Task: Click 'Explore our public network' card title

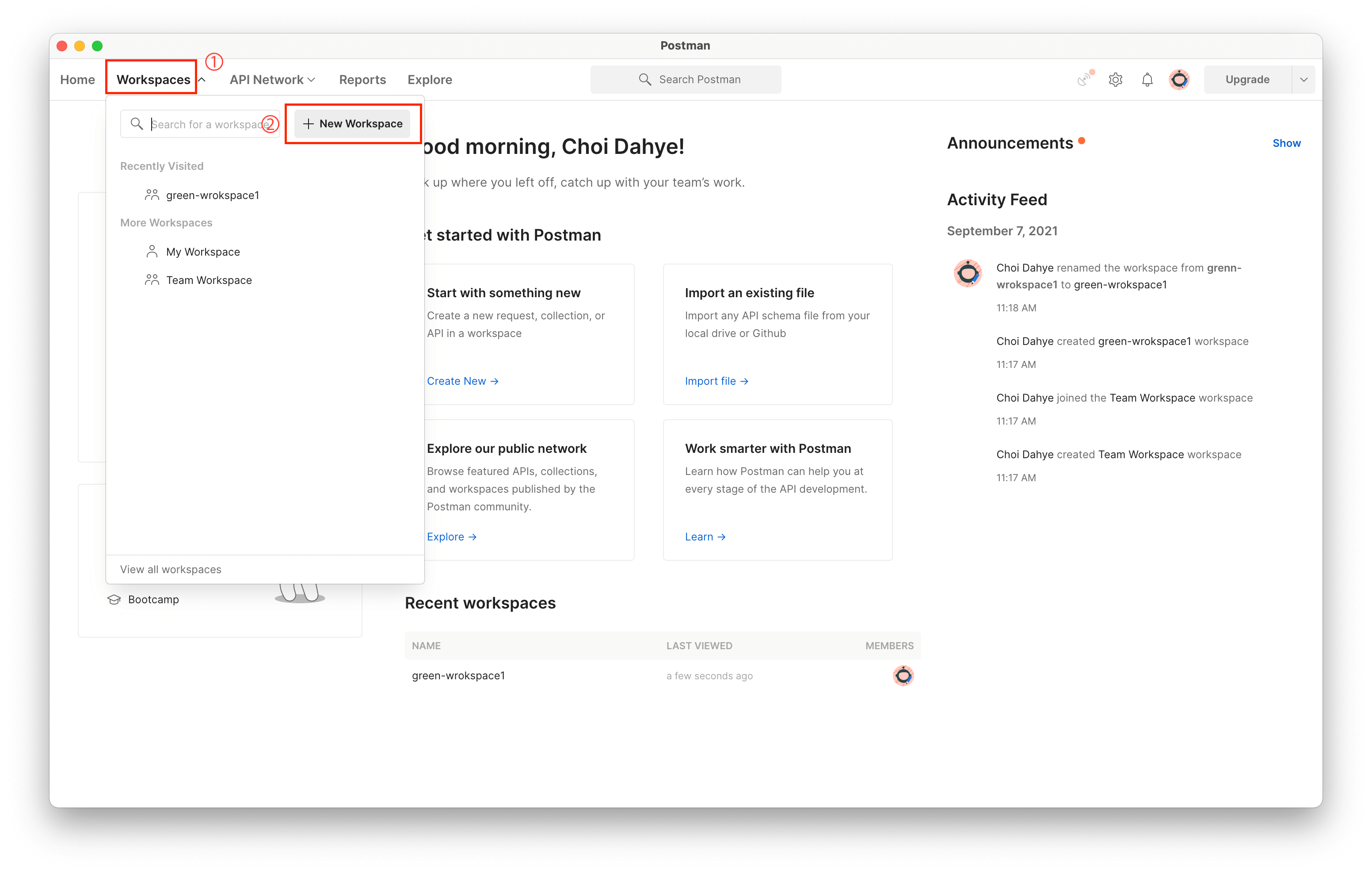Action: tap(506, 448)
